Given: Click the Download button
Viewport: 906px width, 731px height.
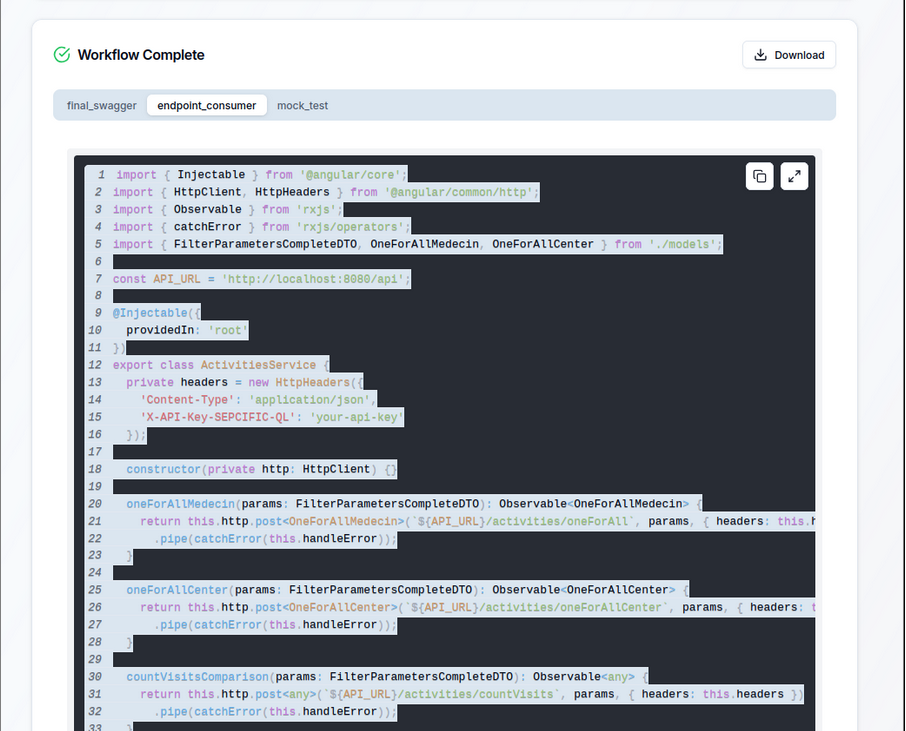Looking at the screenshot, I should pyautogui.click(x=789, y=55).
